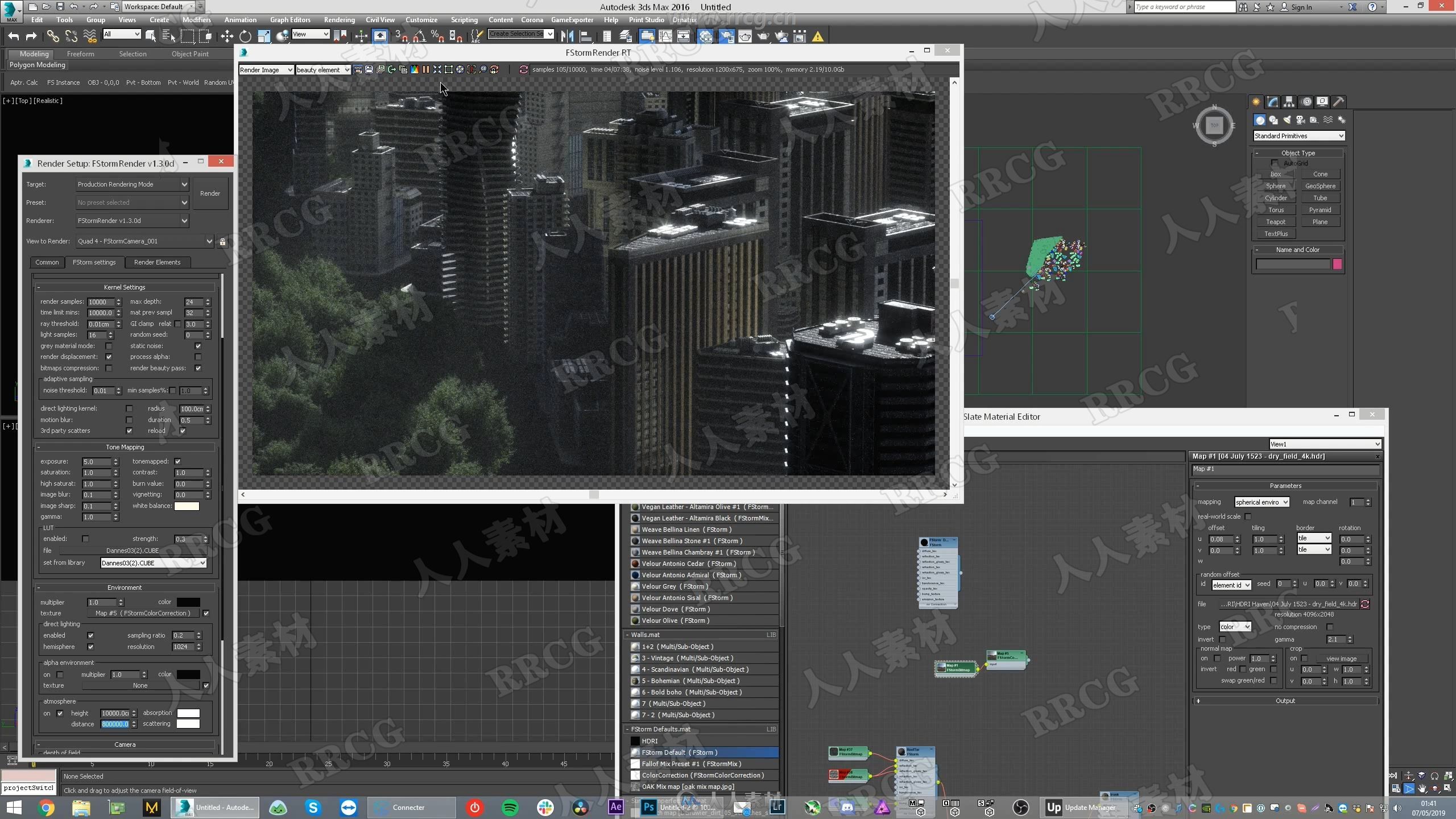Open the Scripting menu
The image size is (1456, 819).
[464, 19]
